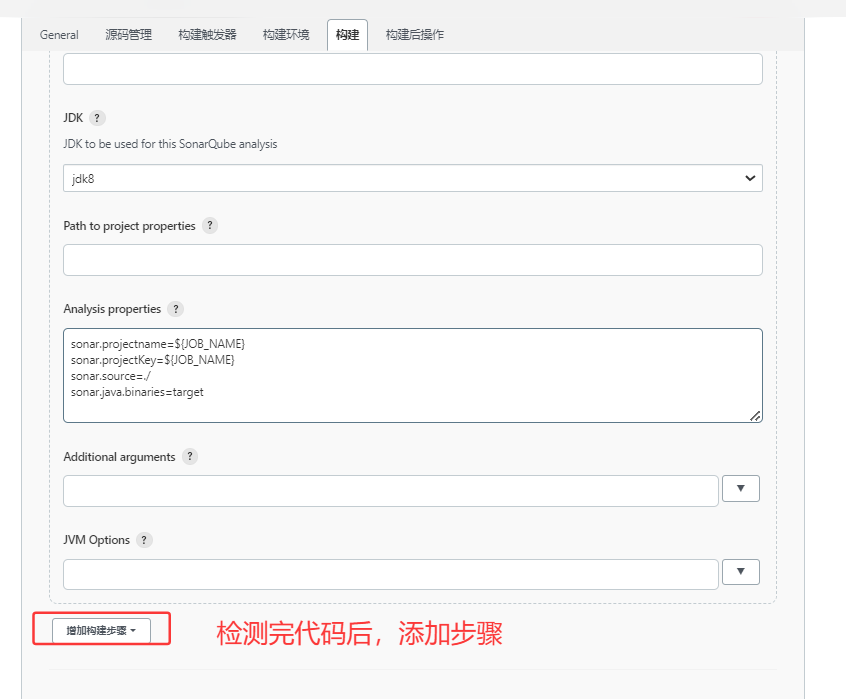Image resolution: width=846 pixels, height=699 pixels.
Task: Switch to the 构建环境 tab
Action: [286, 35]
